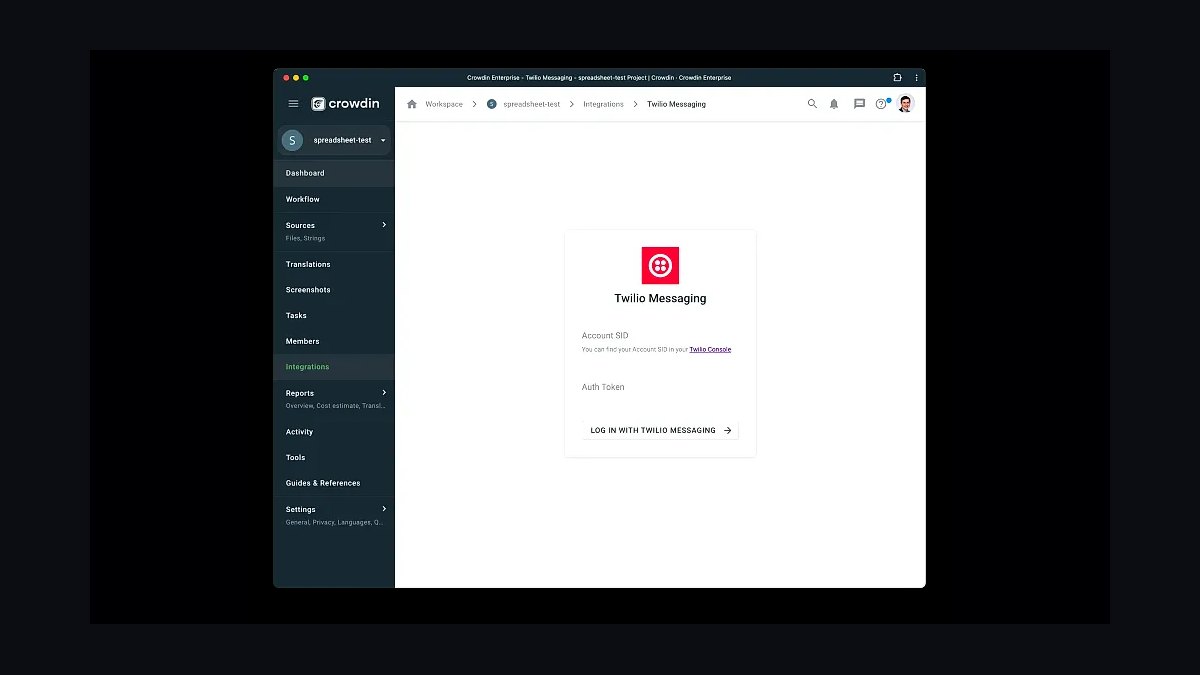Viewport: 1200px width, 675px height.
Task: Open the browser three-dot menu
Action: tap(916, 77)
